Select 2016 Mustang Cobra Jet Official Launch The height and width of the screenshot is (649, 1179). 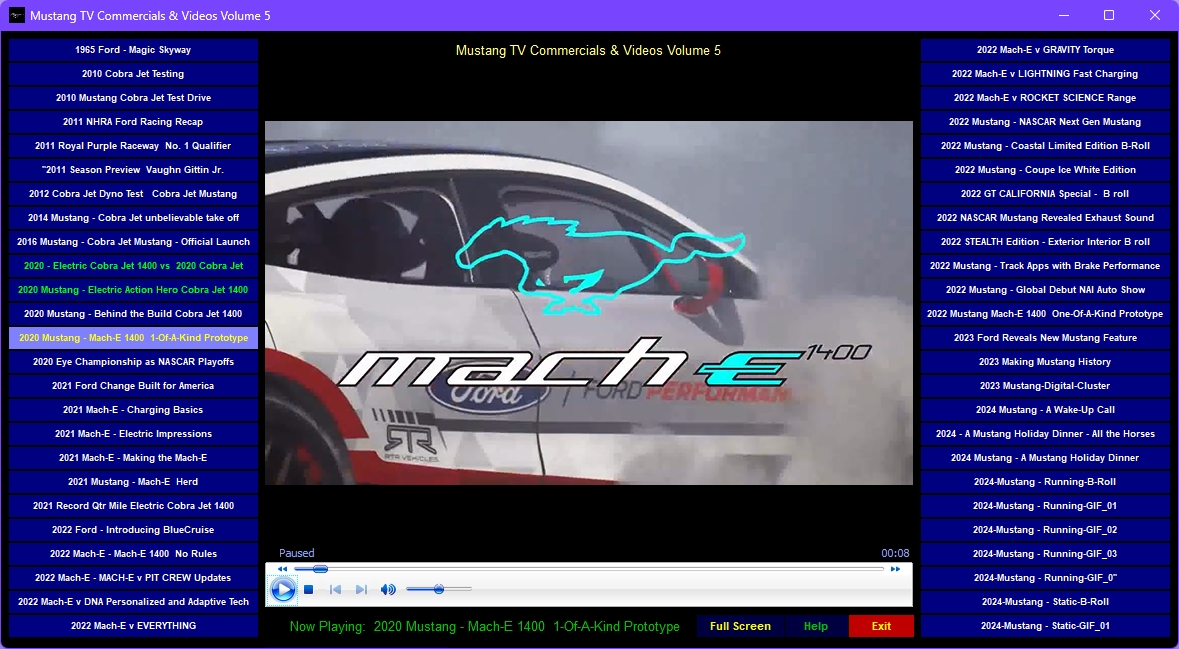[x=133, y=242]
